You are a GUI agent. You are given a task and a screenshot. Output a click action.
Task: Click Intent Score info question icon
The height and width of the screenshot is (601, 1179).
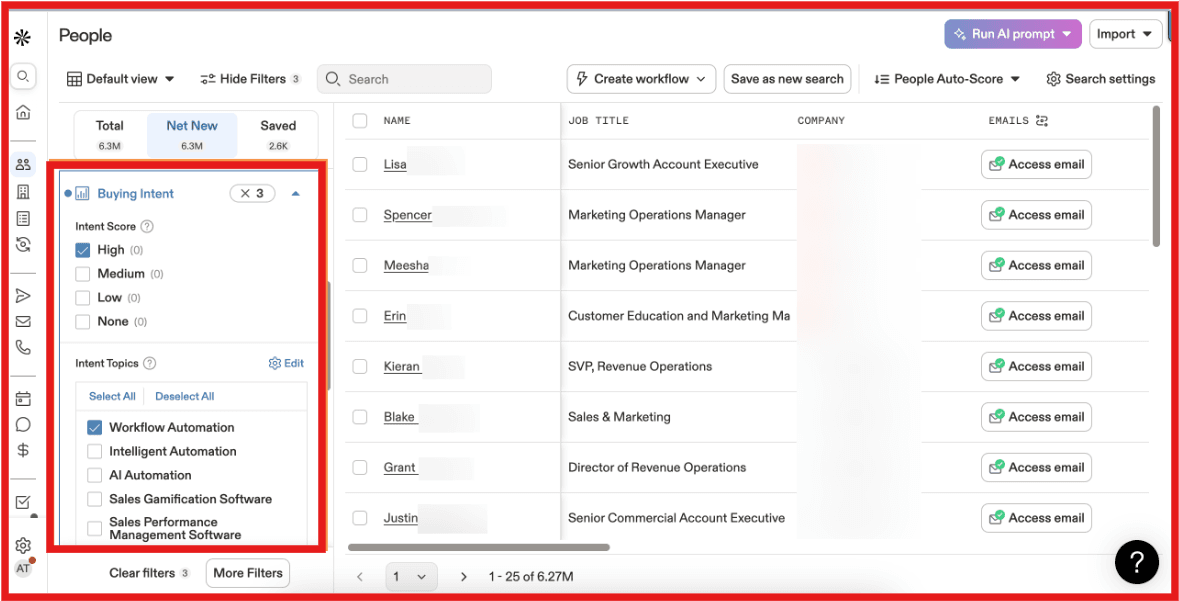[x=147, y=226]
